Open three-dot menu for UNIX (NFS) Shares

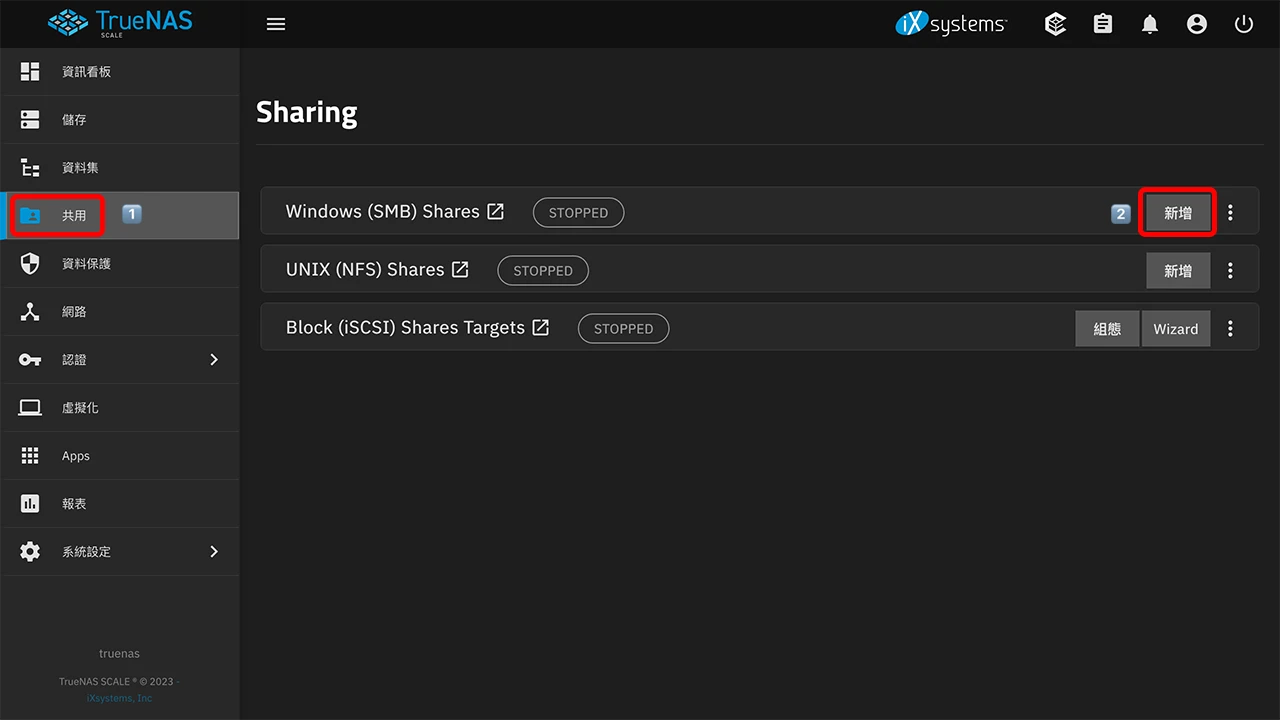tap(1230, 270)
